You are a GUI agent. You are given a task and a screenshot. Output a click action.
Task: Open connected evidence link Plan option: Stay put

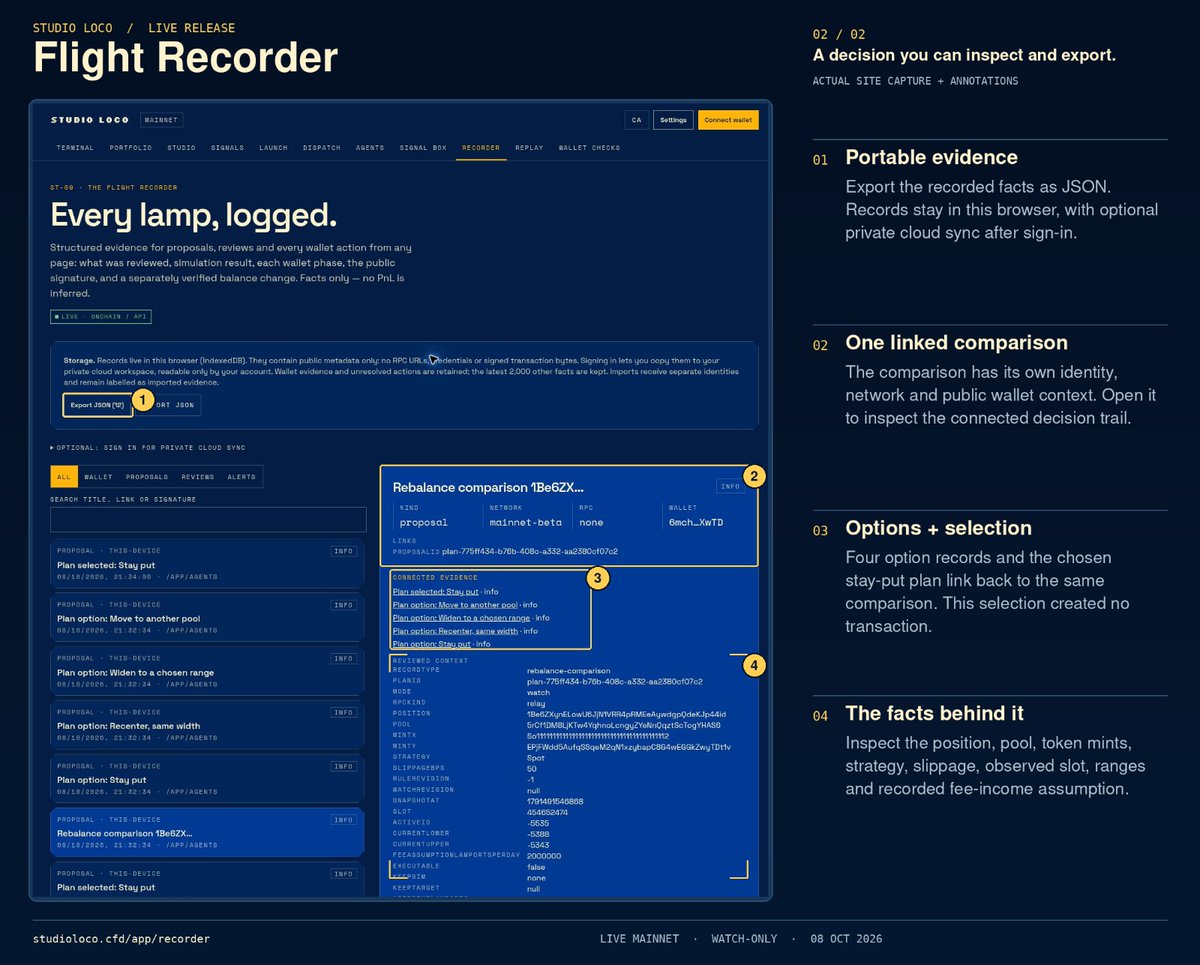point(433,644)
